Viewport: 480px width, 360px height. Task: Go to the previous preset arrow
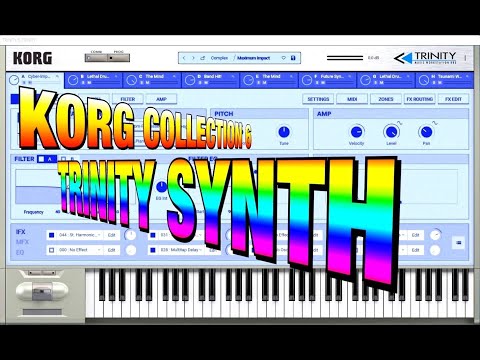[x=184, y=58]
